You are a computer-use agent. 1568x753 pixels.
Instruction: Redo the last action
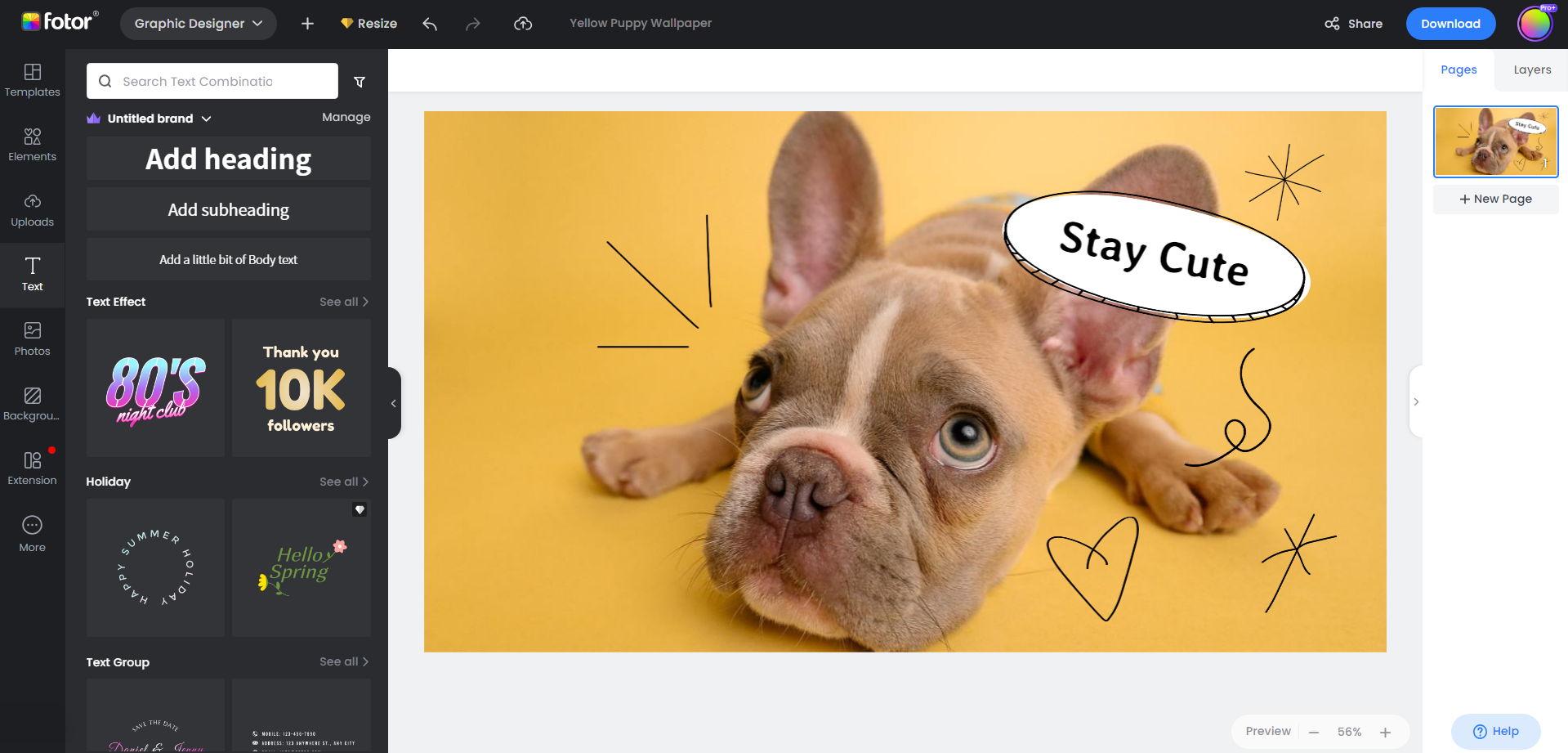(x=473, y=24)
